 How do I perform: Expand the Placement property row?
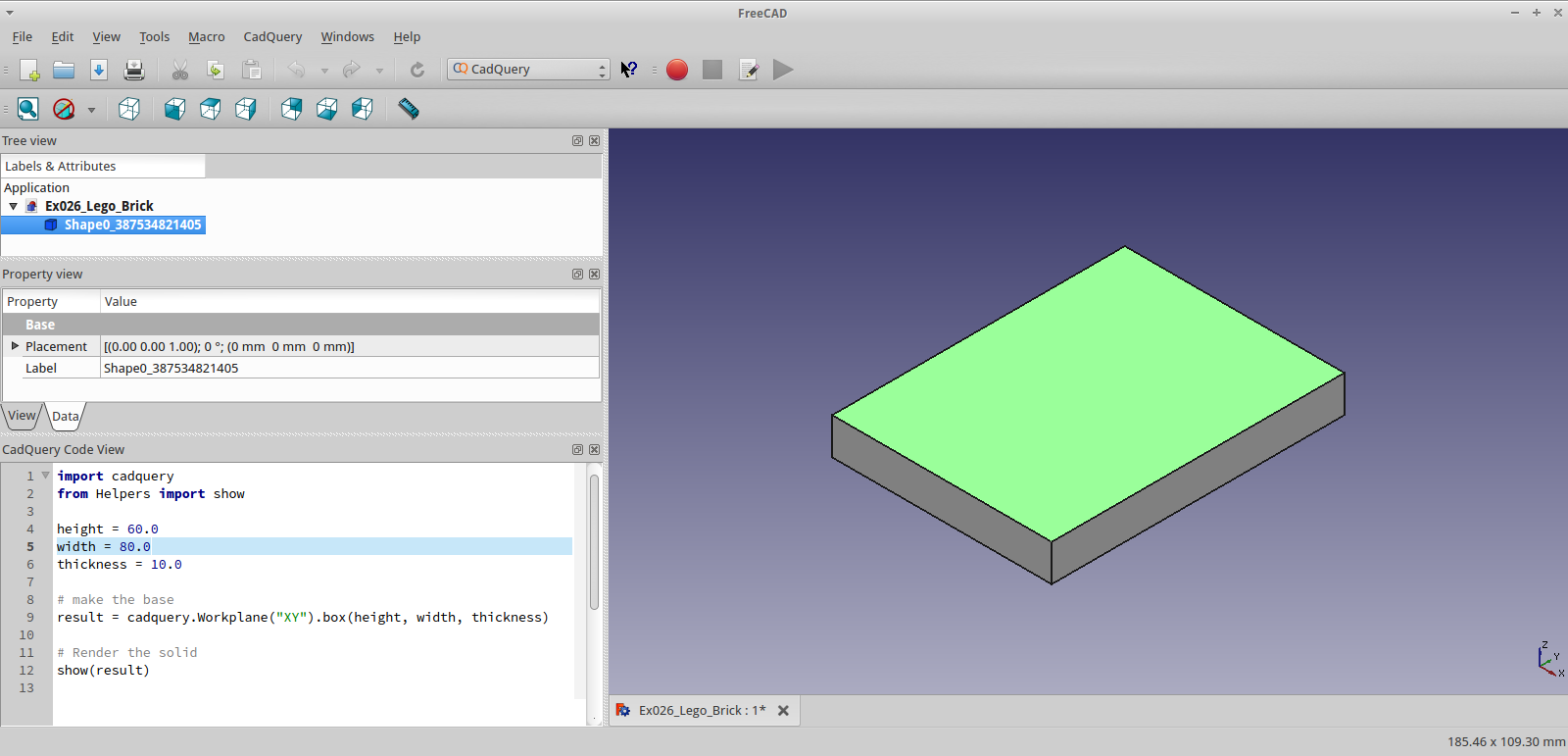click(15, 346)
